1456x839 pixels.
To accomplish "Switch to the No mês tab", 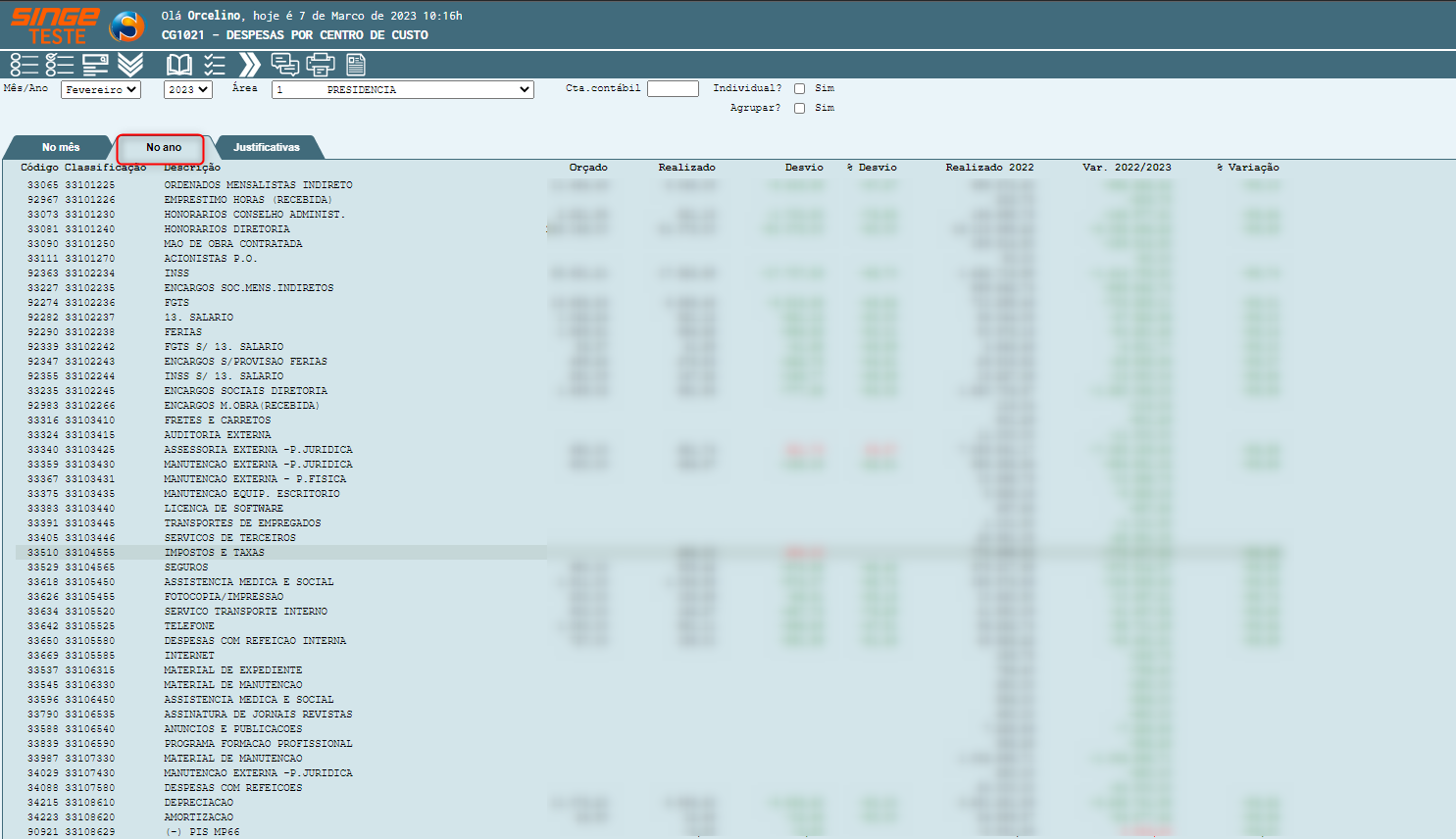I will click(61, 147).
